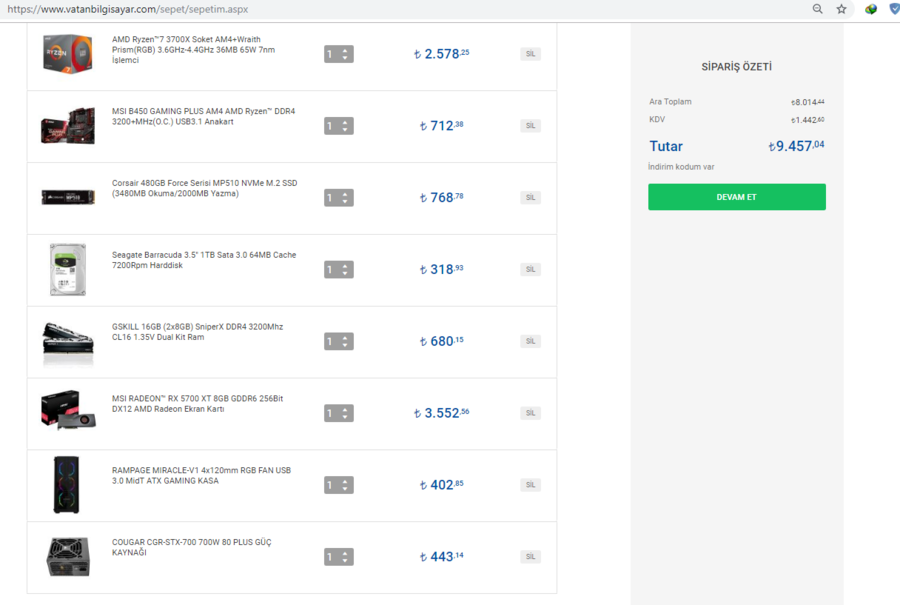
Task: Open Seagate Barracuda harddisk image
Action: click(x=68, y=269)
